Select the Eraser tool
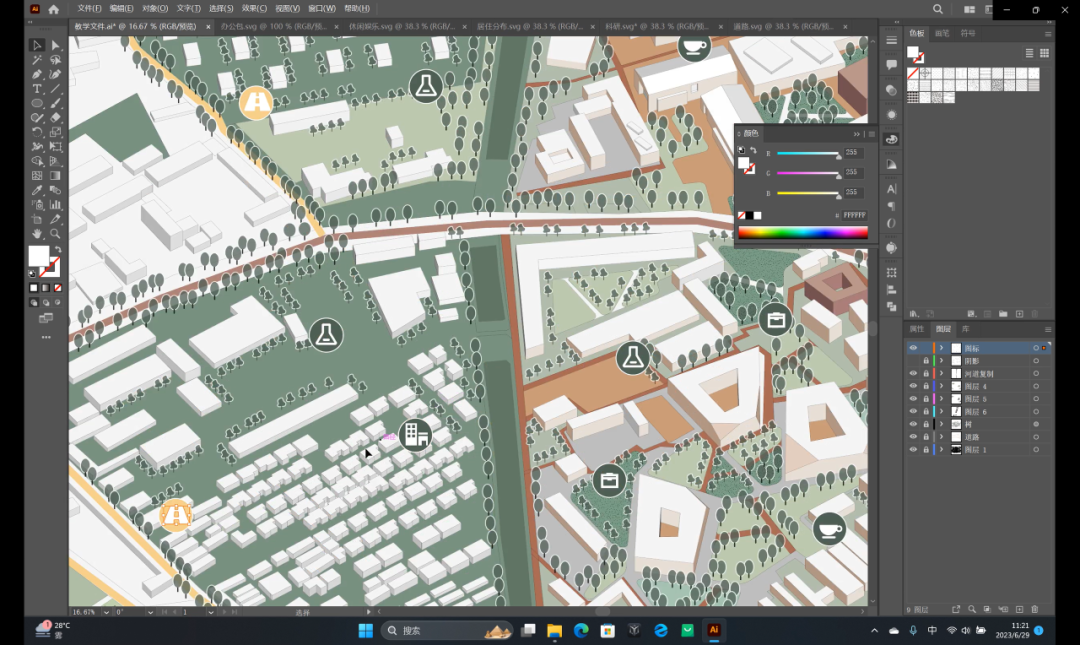 point(56,118)
